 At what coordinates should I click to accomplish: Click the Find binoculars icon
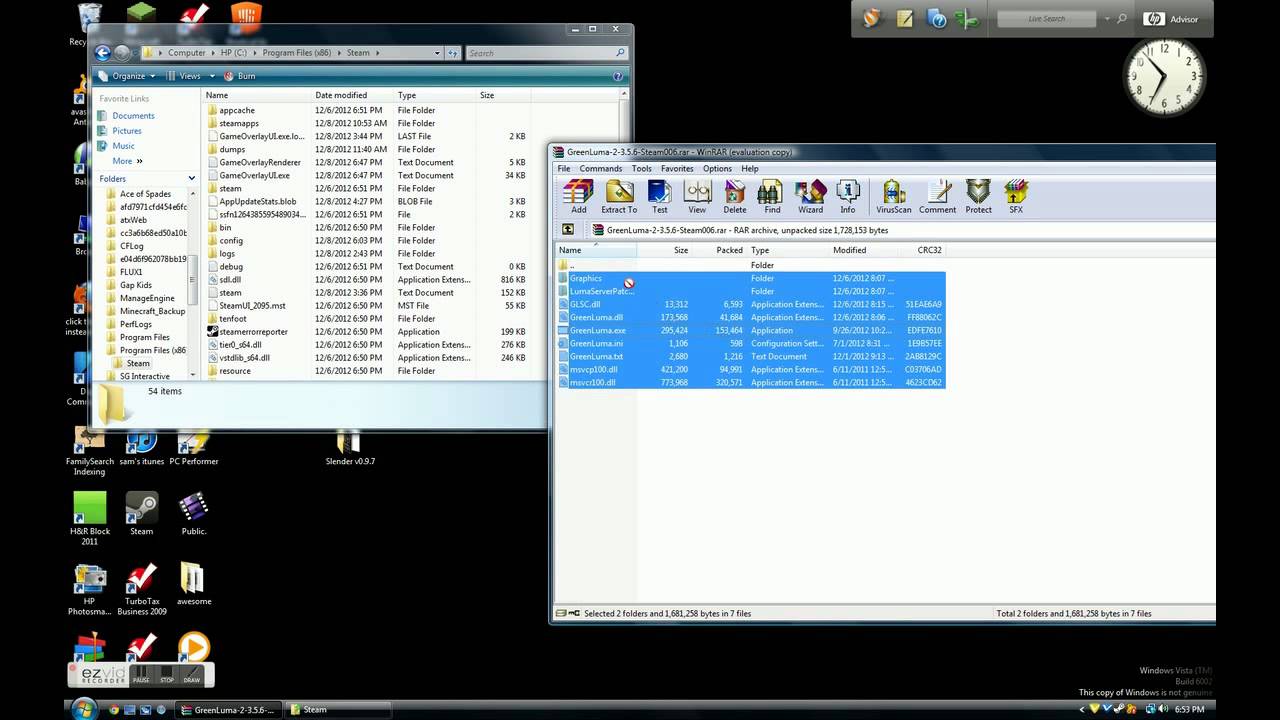pos(772,196)
